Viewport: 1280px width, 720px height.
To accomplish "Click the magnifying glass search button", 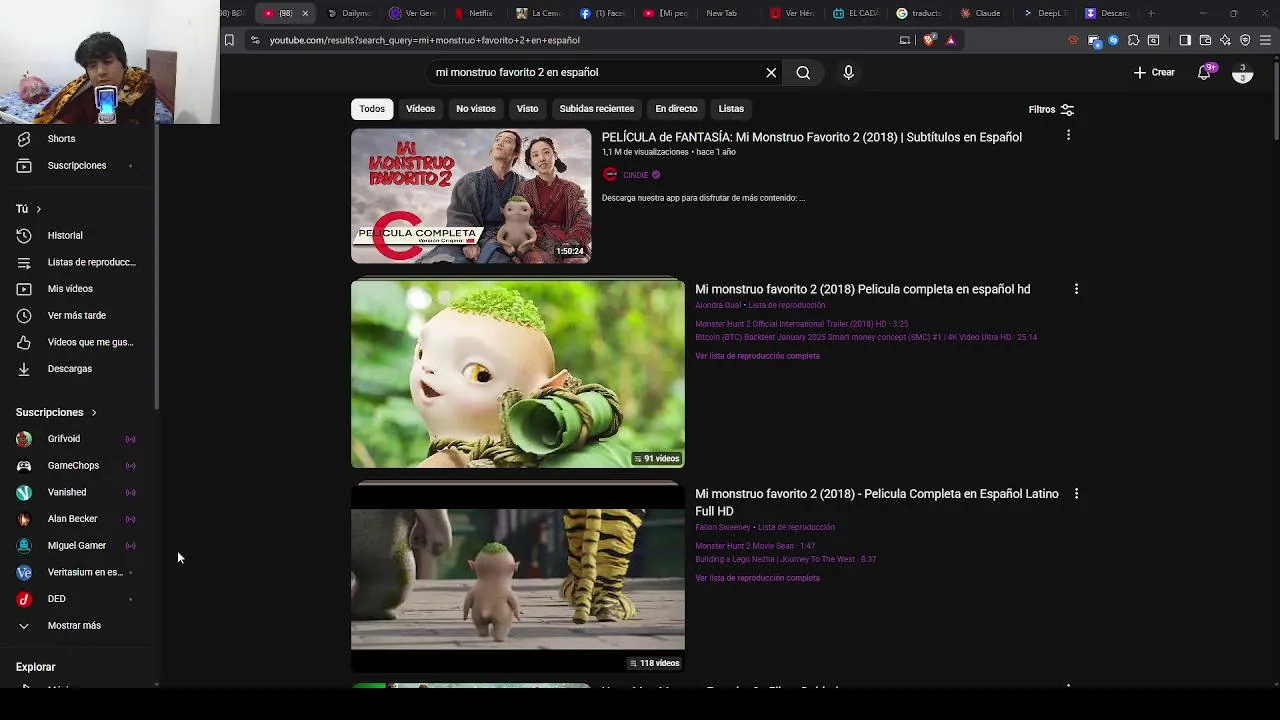I will pyautogui.click(x=803, y=72).
